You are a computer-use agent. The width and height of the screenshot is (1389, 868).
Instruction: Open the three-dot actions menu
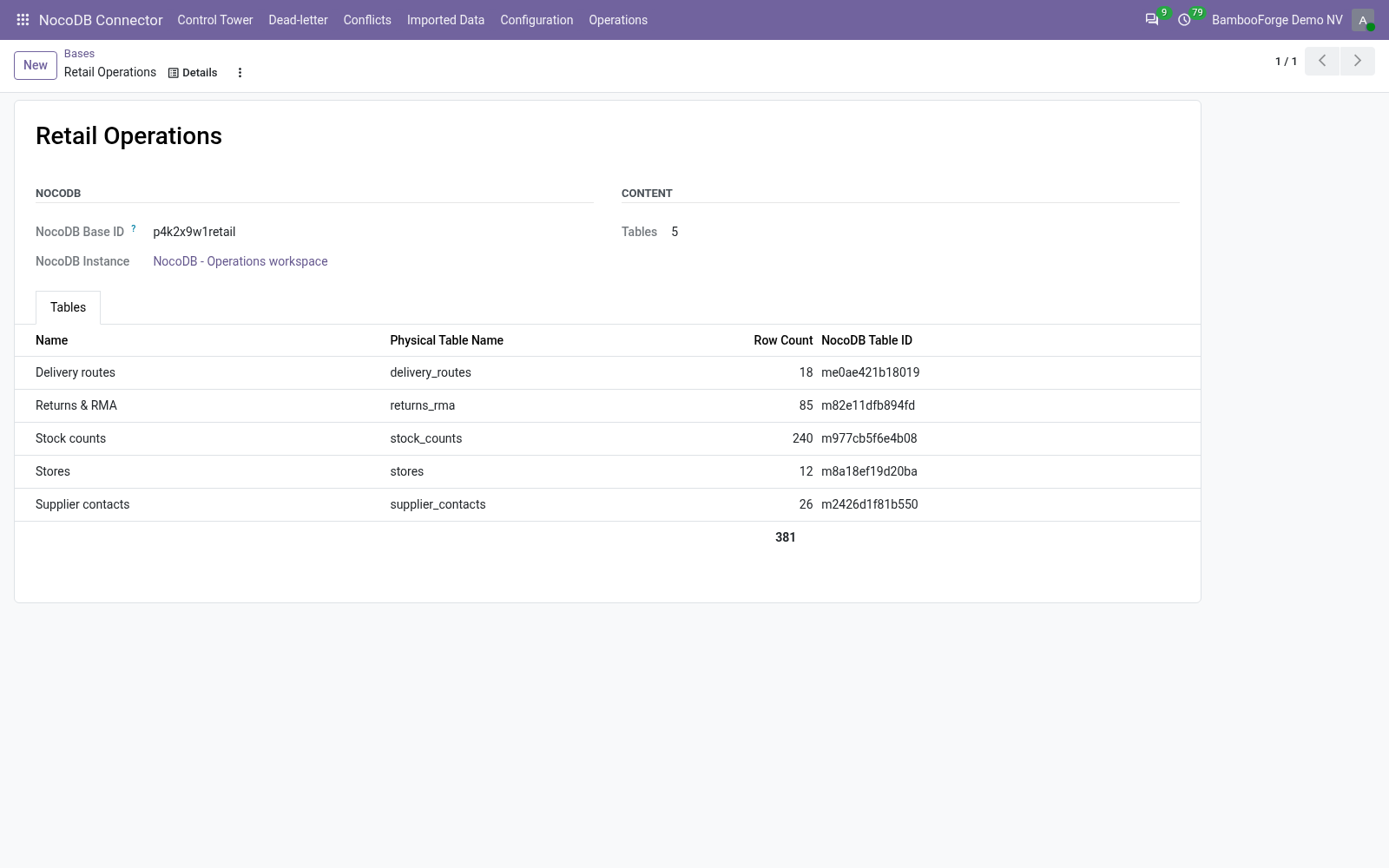240,73
